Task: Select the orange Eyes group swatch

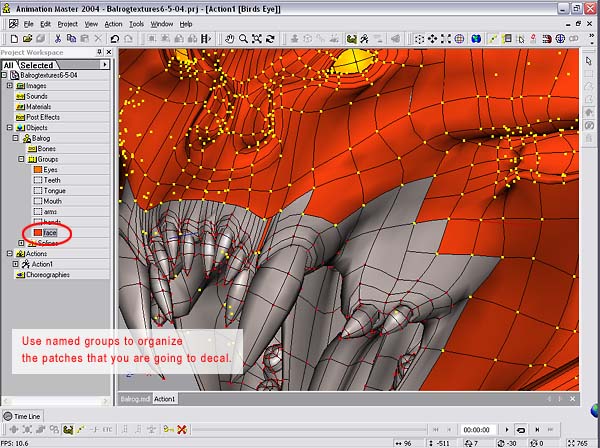Action: click(37, 170)
